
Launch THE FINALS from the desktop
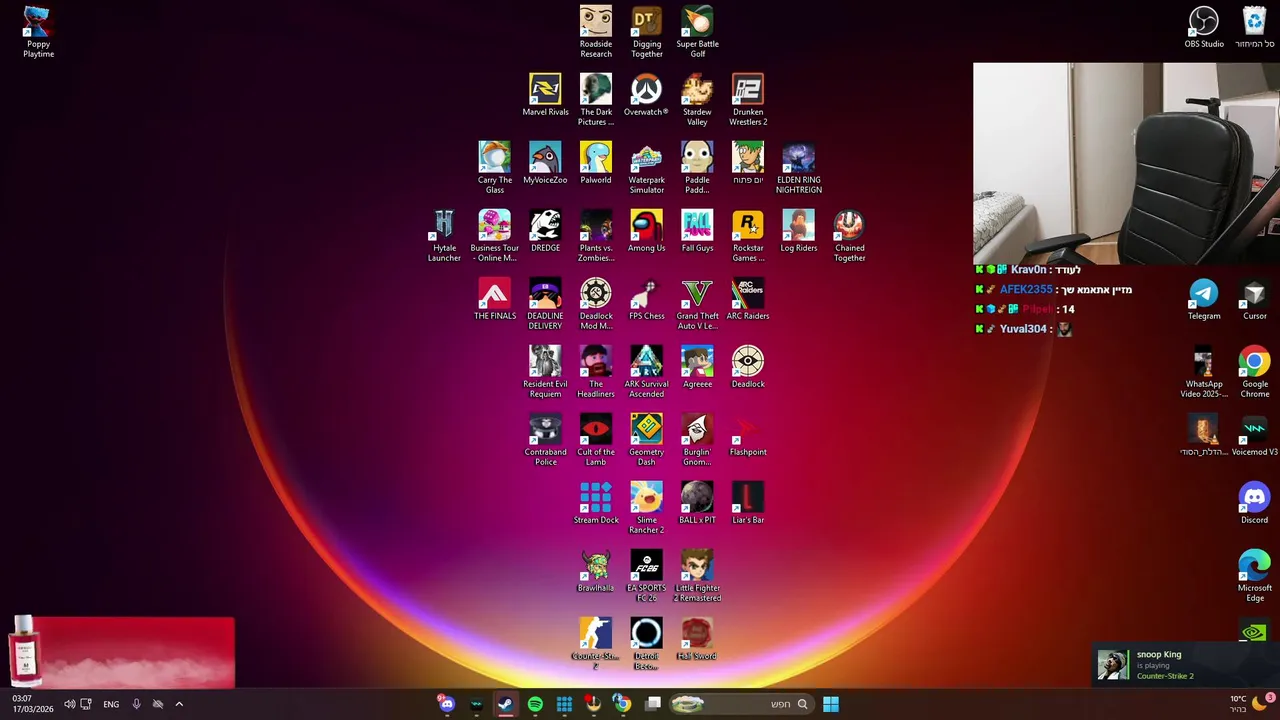pyautogui.click(x=495, y=299)
